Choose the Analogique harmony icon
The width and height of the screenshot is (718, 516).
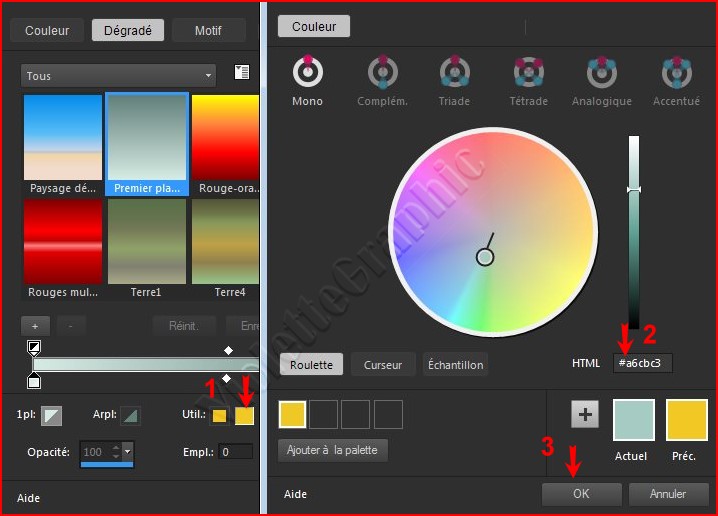point(601,72)
